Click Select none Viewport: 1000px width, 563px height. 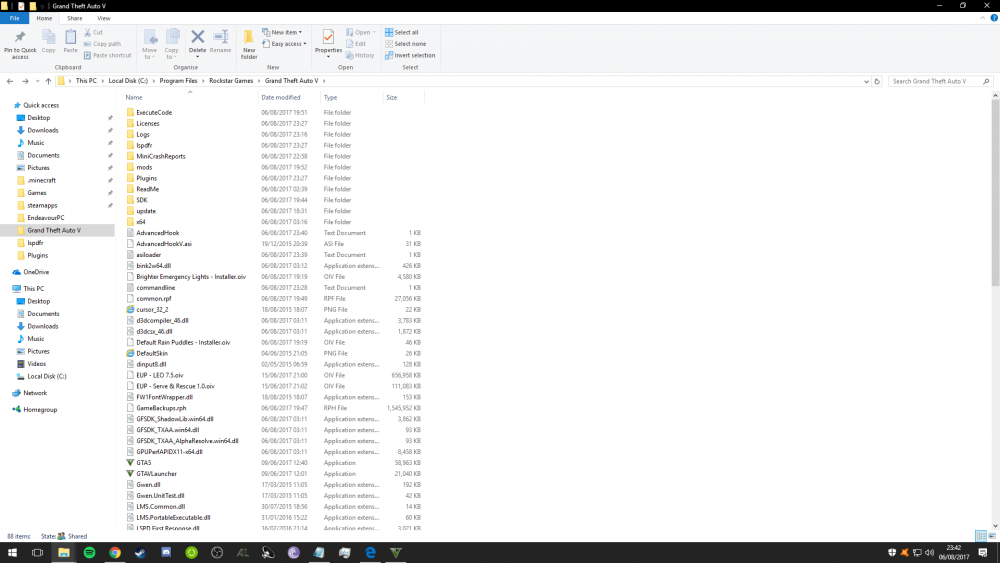pos(406,44)
